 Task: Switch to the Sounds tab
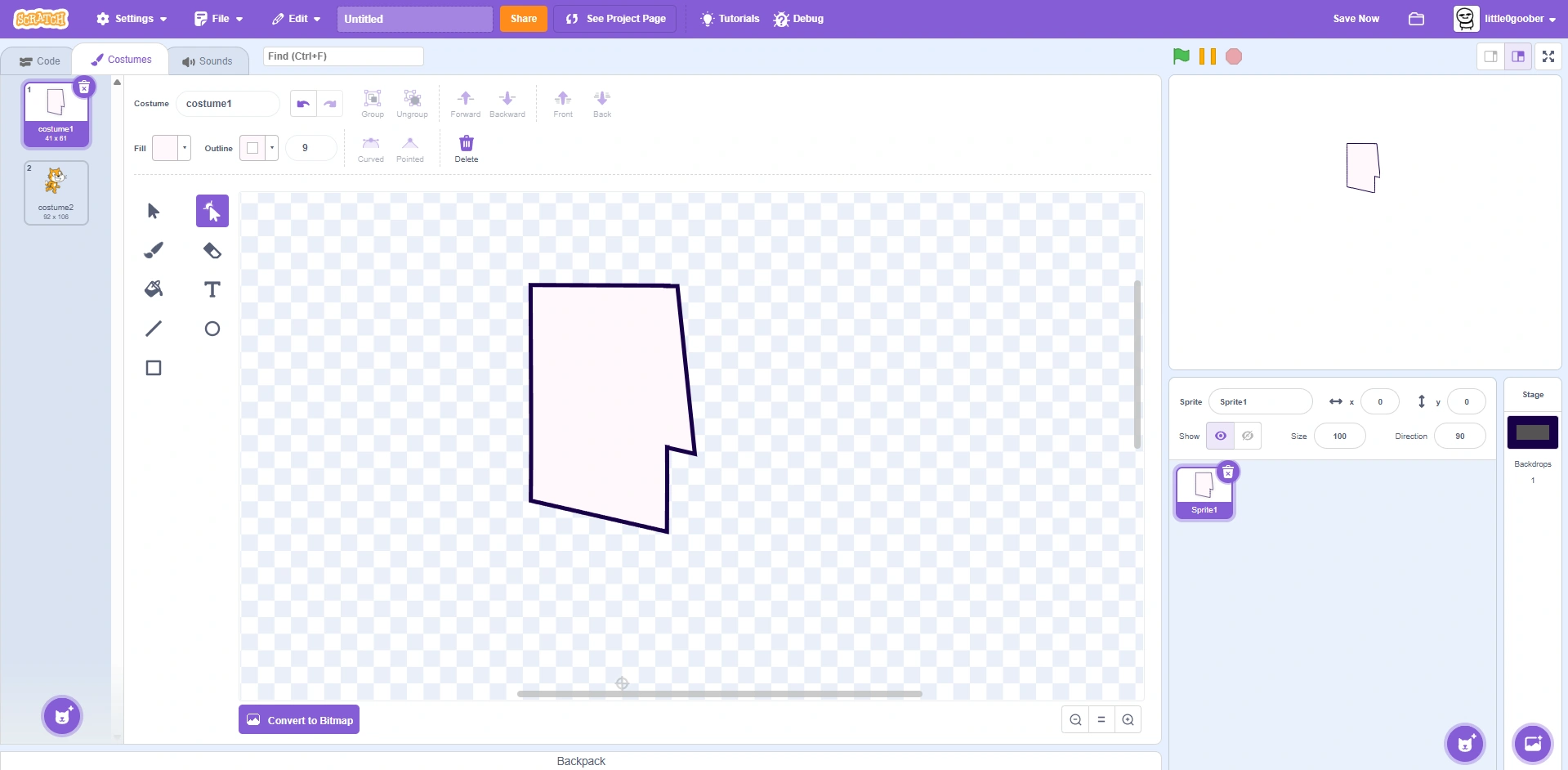tap(208, 60)
